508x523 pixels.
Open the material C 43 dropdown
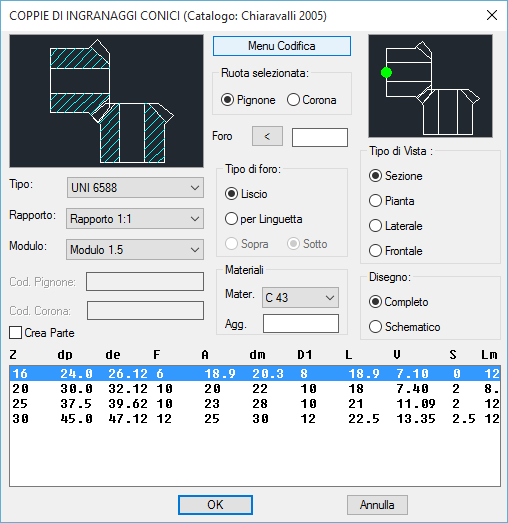(300, 298)
